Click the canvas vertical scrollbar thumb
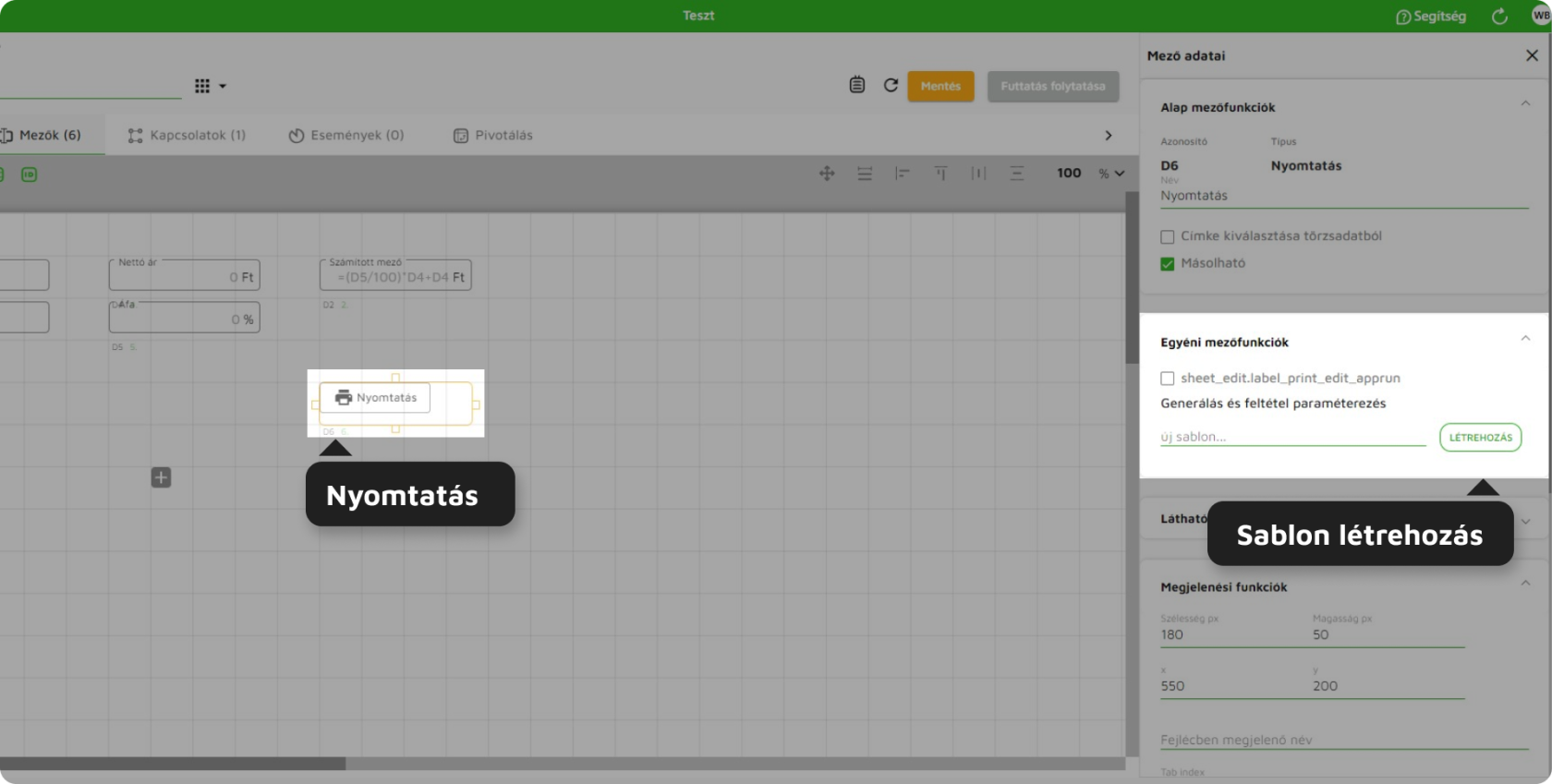 click(x=1132, y=277)
